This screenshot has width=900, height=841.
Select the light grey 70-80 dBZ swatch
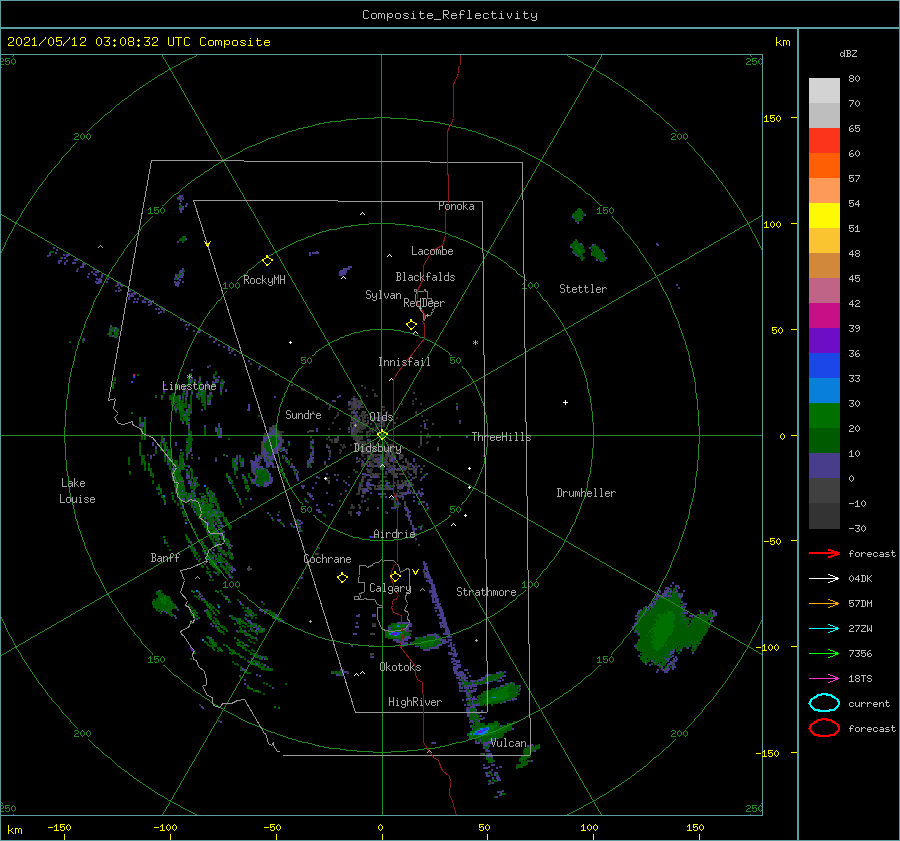824,91
